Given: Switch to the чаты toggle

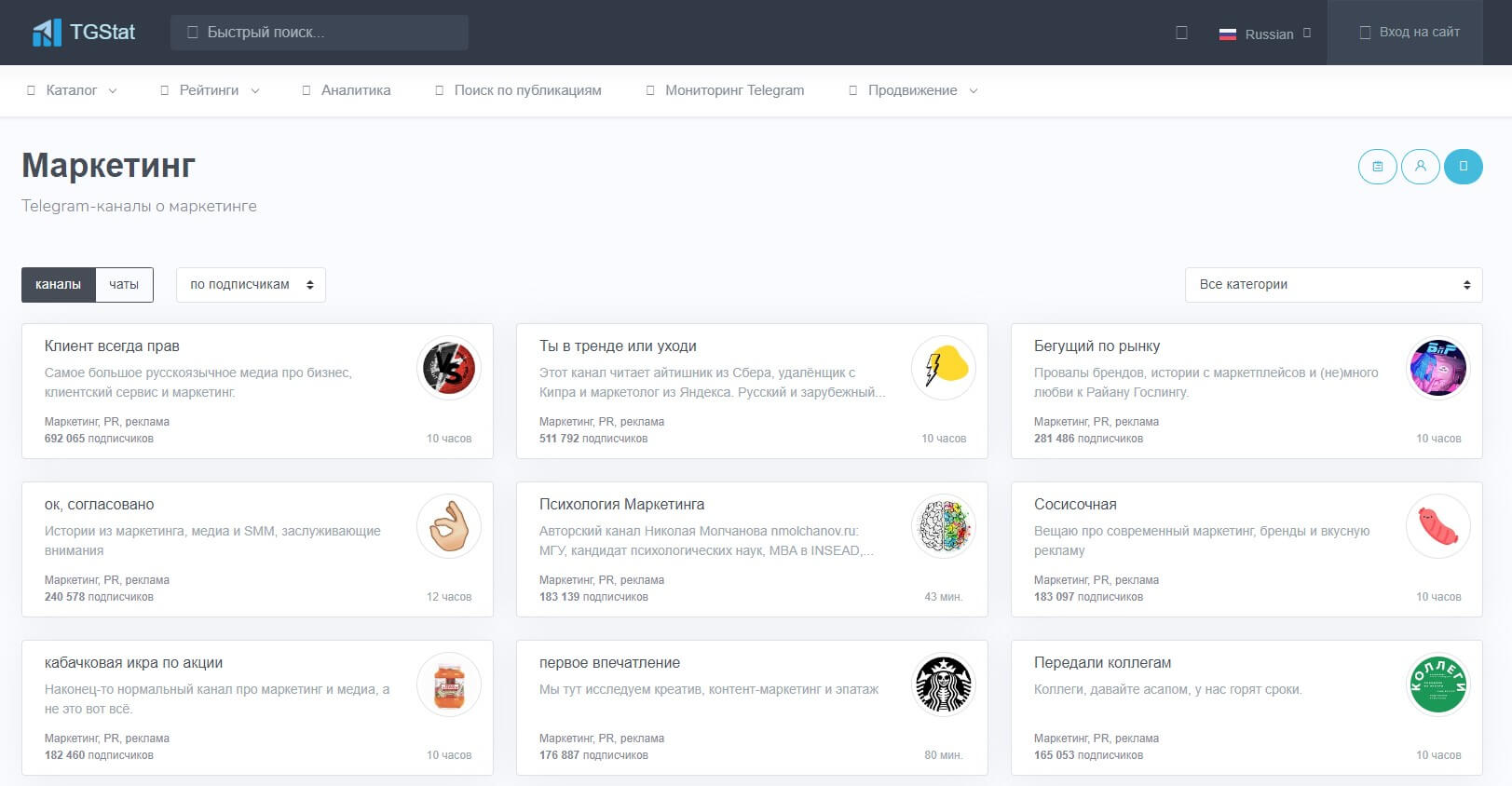Looking at the screenshot, I should [124, 285].
